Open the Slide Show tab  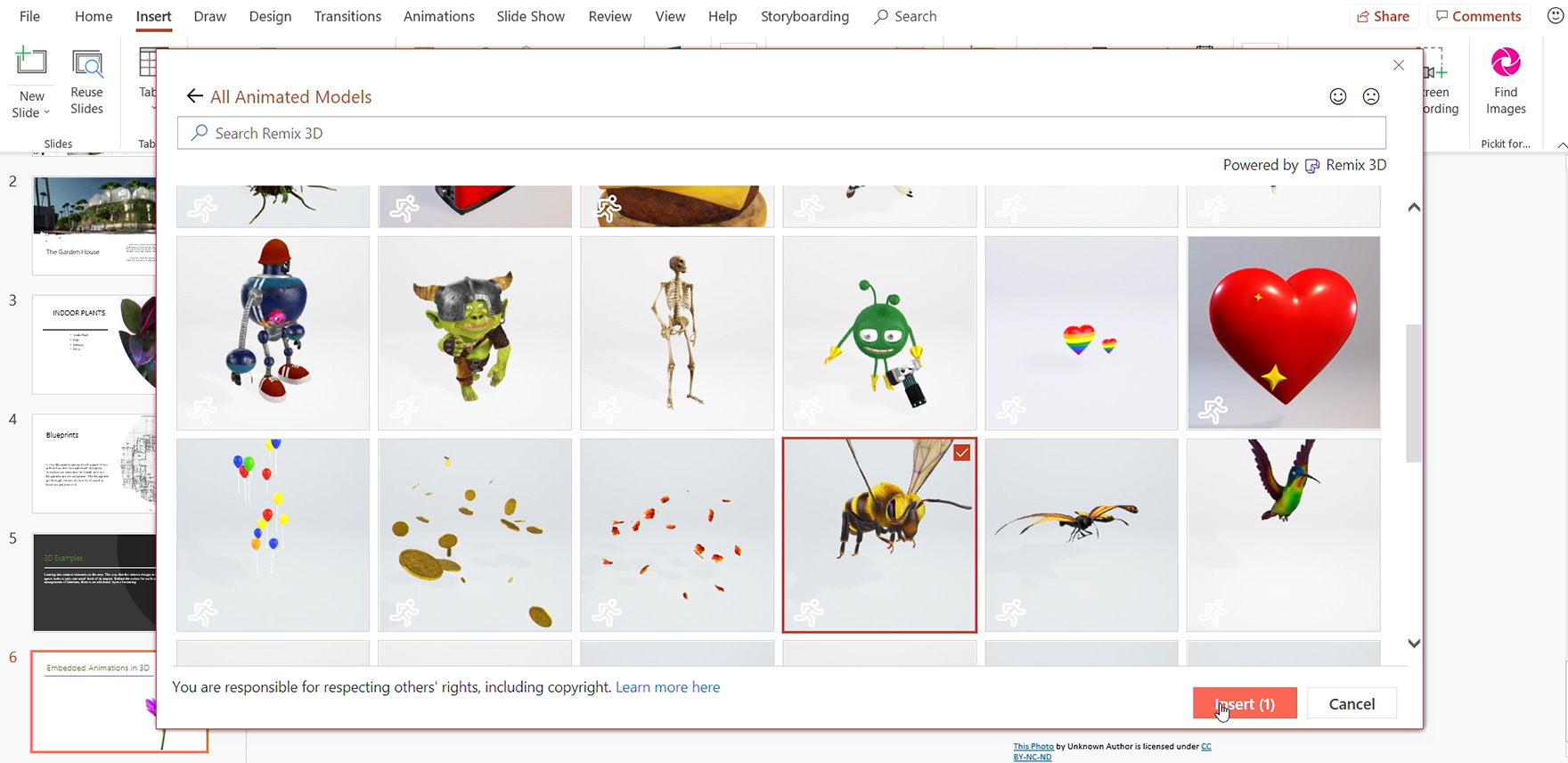[x=530, y=16]
